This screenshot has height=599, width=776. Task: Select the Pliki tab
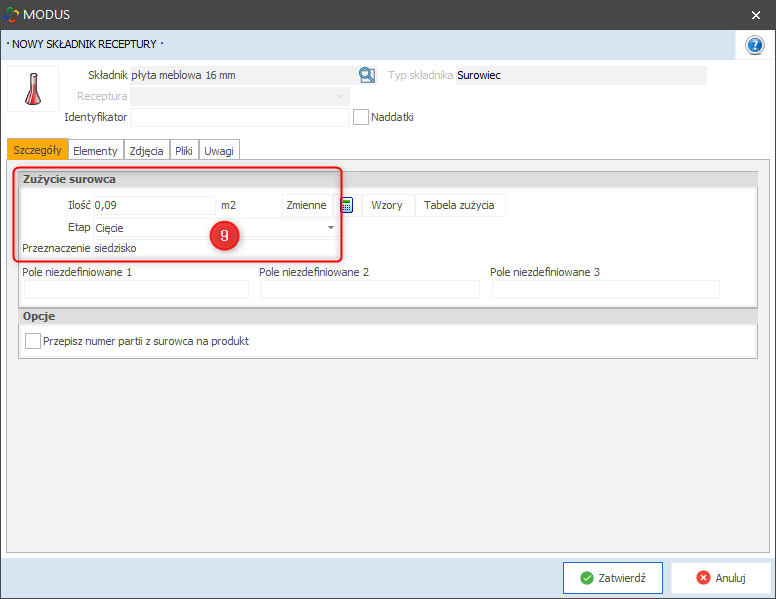coord(184,150)
